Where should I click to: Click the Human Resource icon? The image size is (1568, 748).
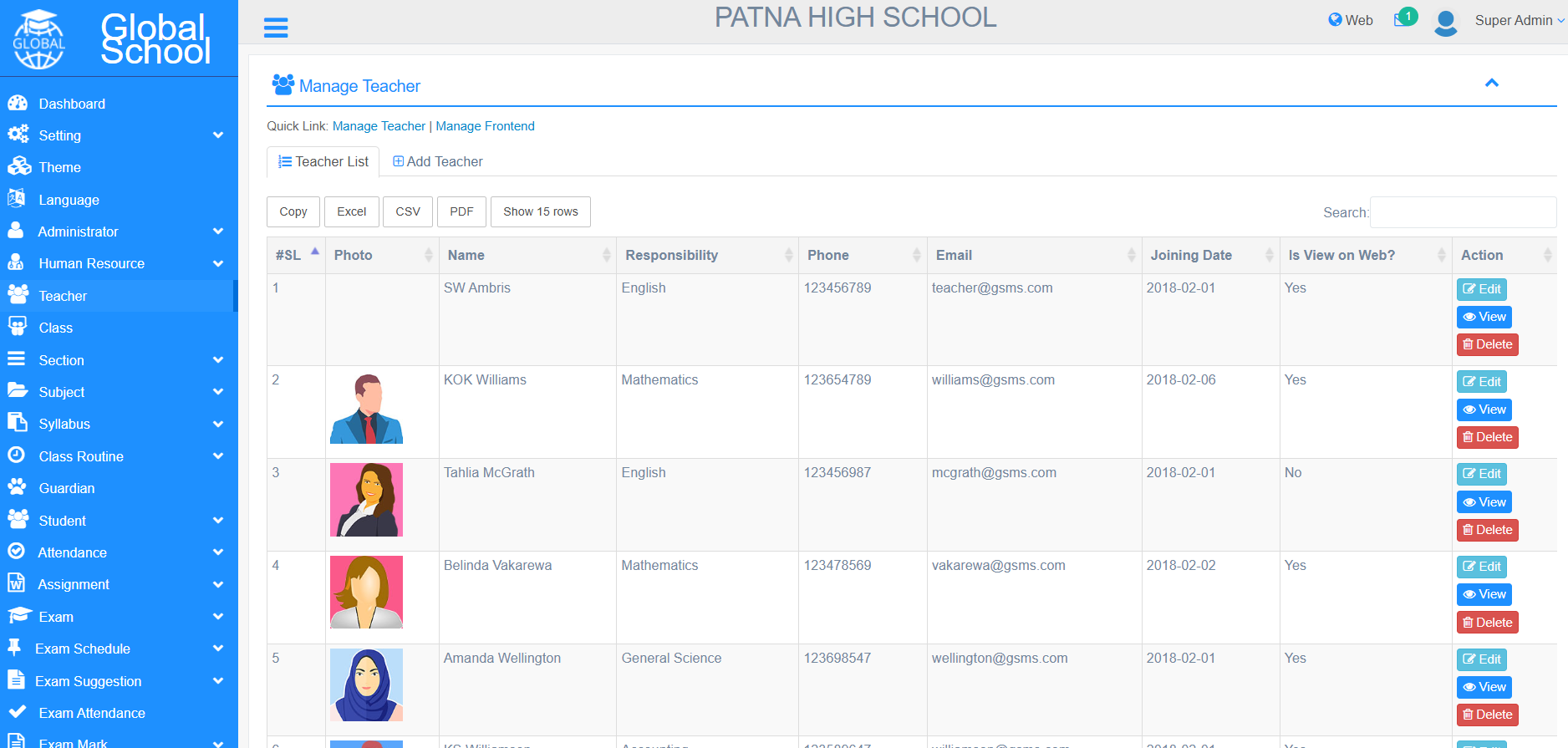(15, 262)
